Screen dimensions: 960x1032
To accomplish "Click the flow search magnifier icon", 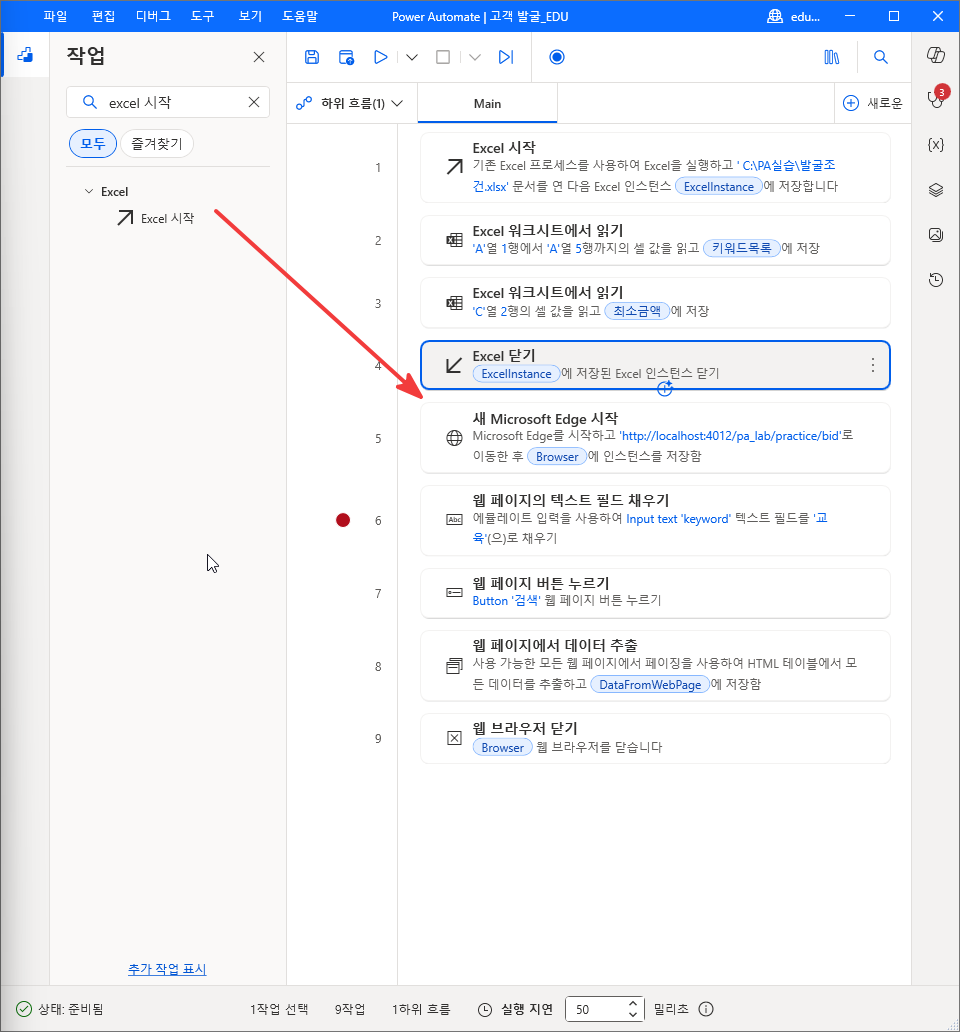I will point(880,57).
